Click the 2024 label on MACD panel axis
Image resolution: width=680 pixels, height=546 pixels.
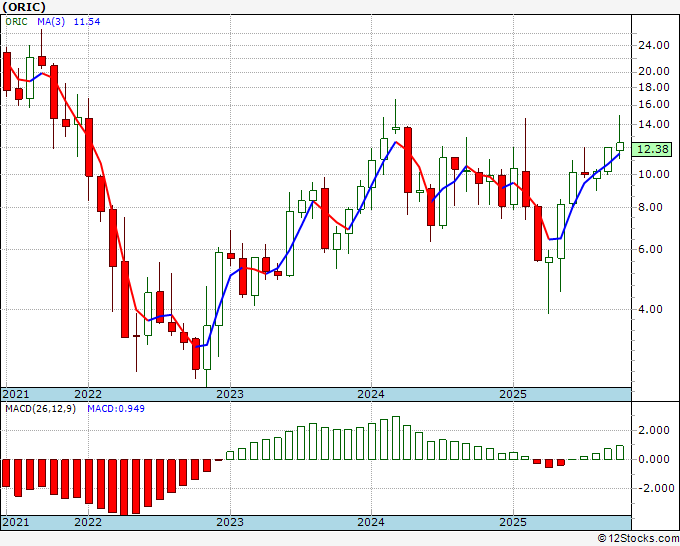coord(371,522)
